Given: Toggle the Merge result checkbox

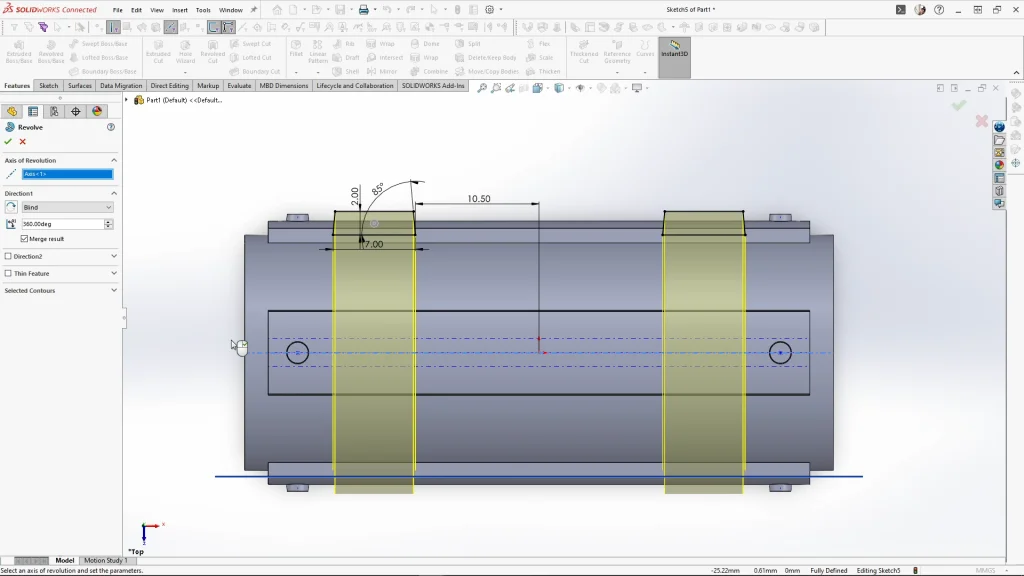Looking at the screenshot, I should point(25,239).
